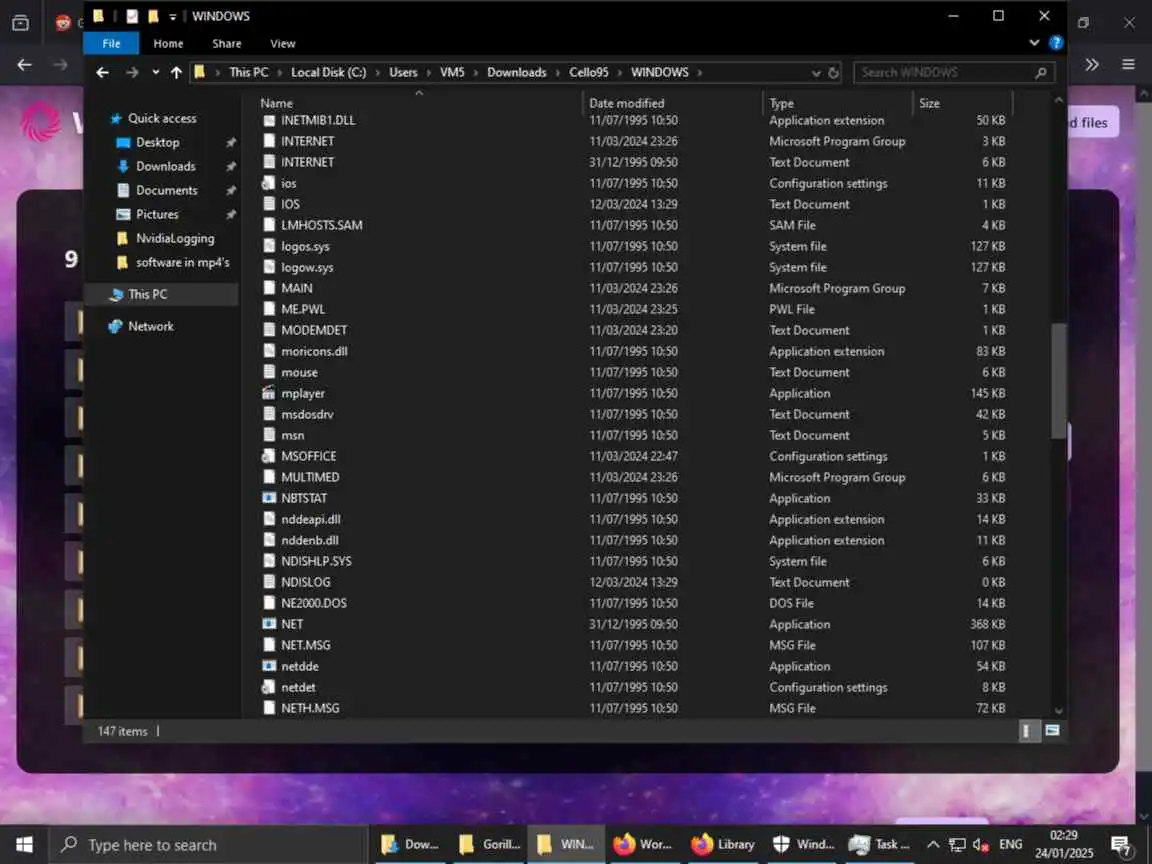
Task: Open the browser's hamburger menu
Action: click(x=1128, y=65)
